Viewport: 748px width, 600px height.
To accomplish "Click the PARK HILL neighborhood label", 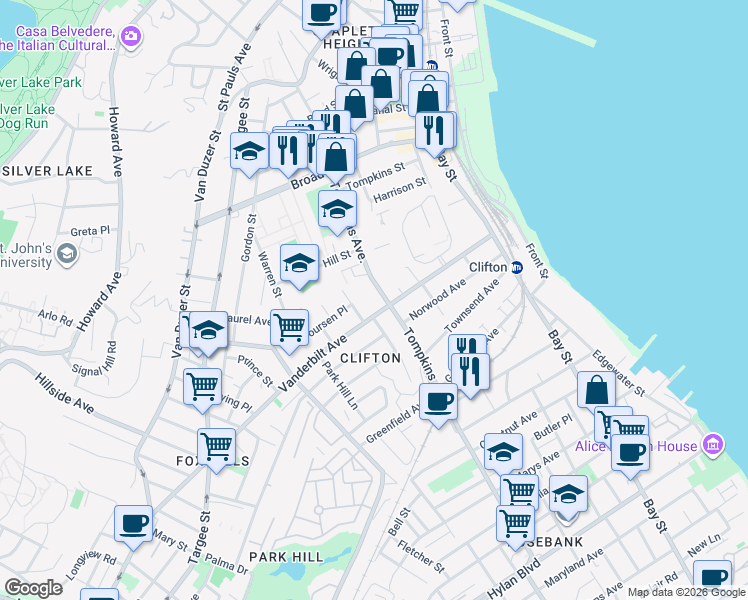I will (x=286, y=557).
